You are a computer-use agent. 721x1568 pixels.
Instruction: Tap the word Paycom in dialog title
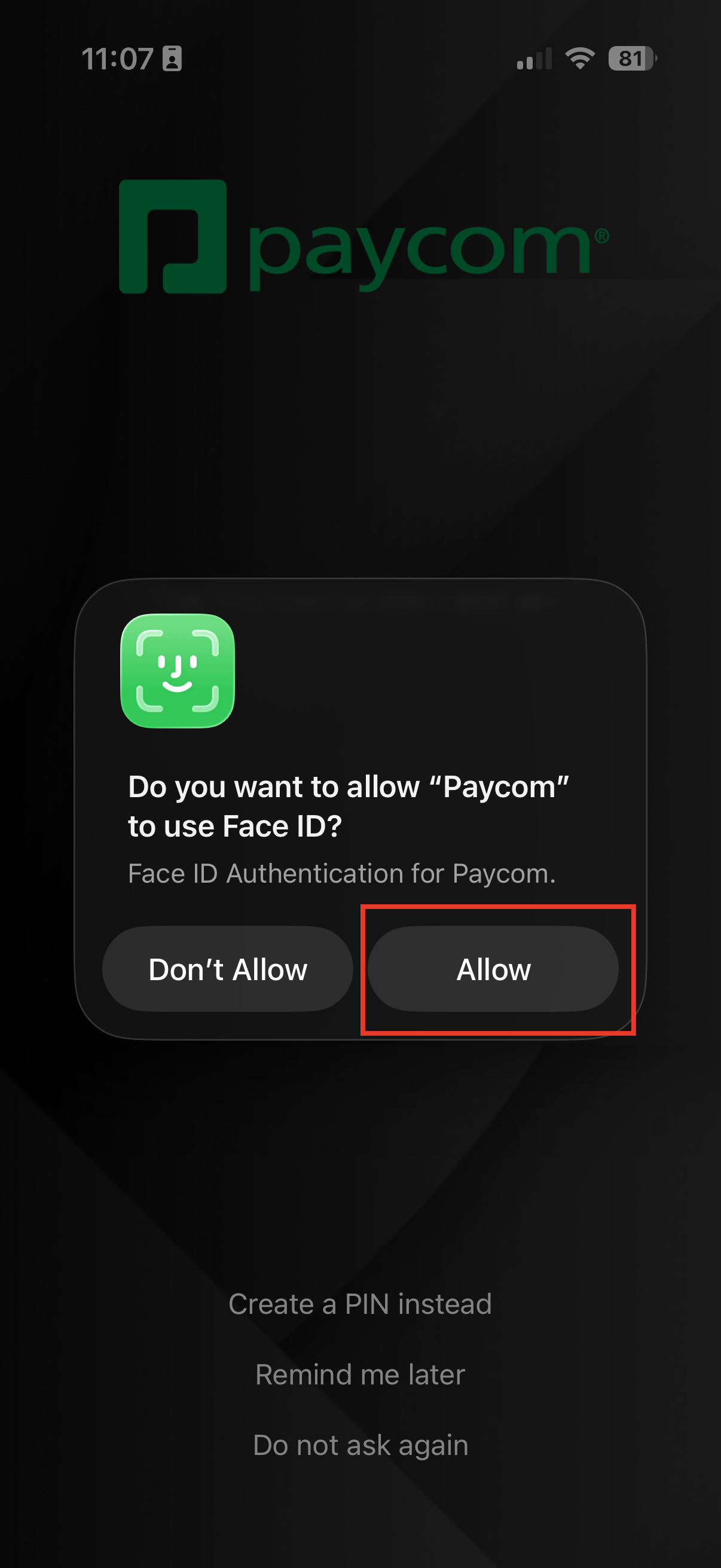[x=499, y=786]
